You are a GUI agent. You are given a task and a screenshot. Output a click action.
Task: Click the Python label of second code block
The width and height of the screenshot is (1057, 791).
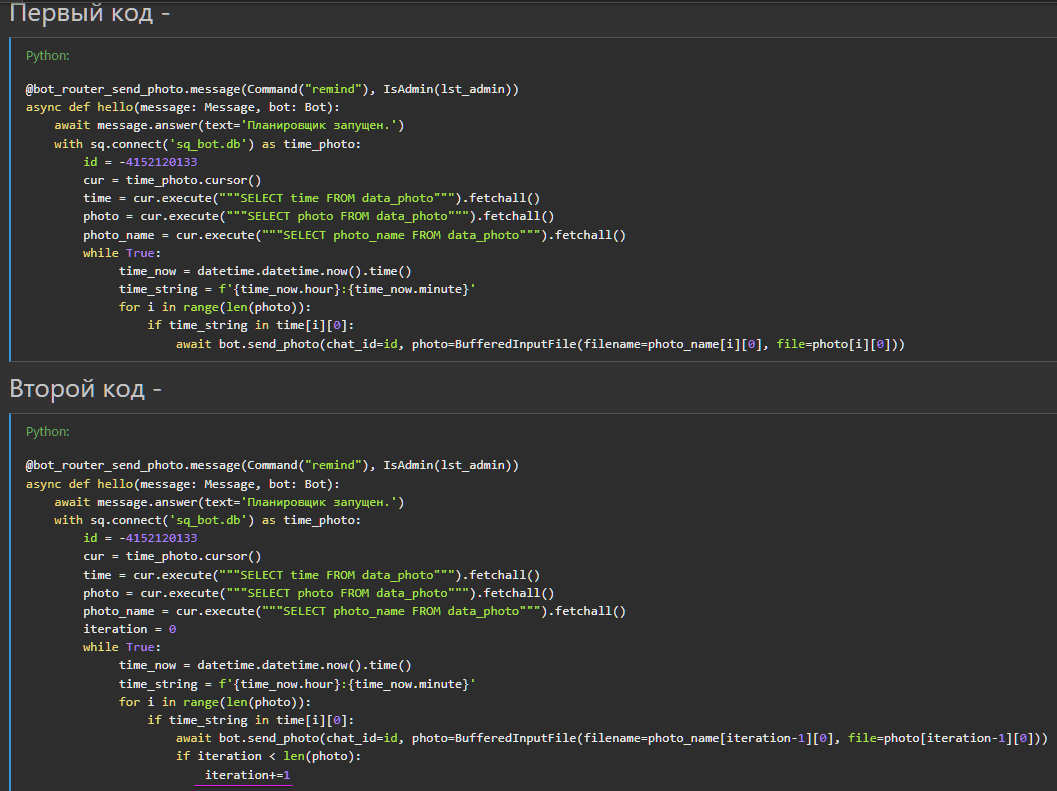[x=47, y=432]
